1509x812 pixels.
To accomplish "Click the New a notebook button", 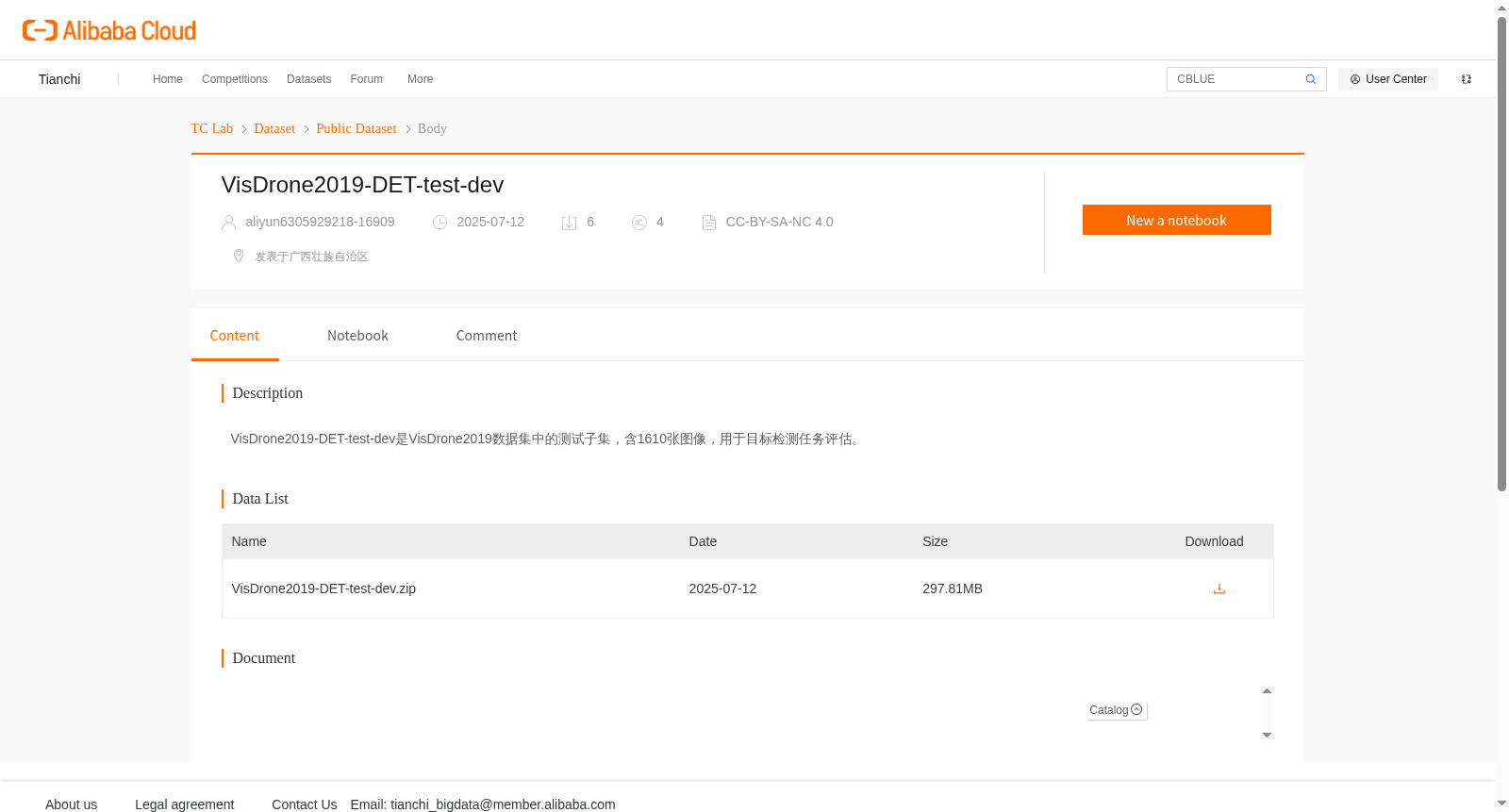I will (1176, 220).
